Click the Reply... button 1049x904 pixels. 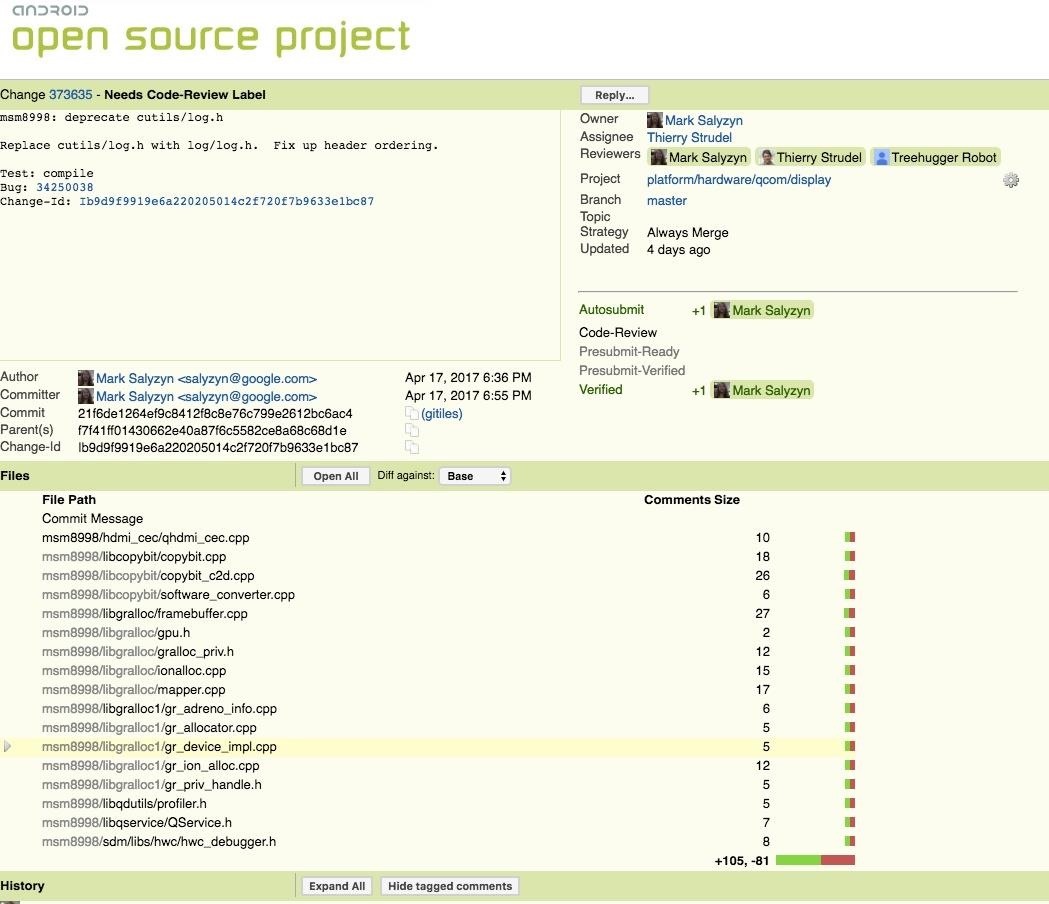[614, 95]
